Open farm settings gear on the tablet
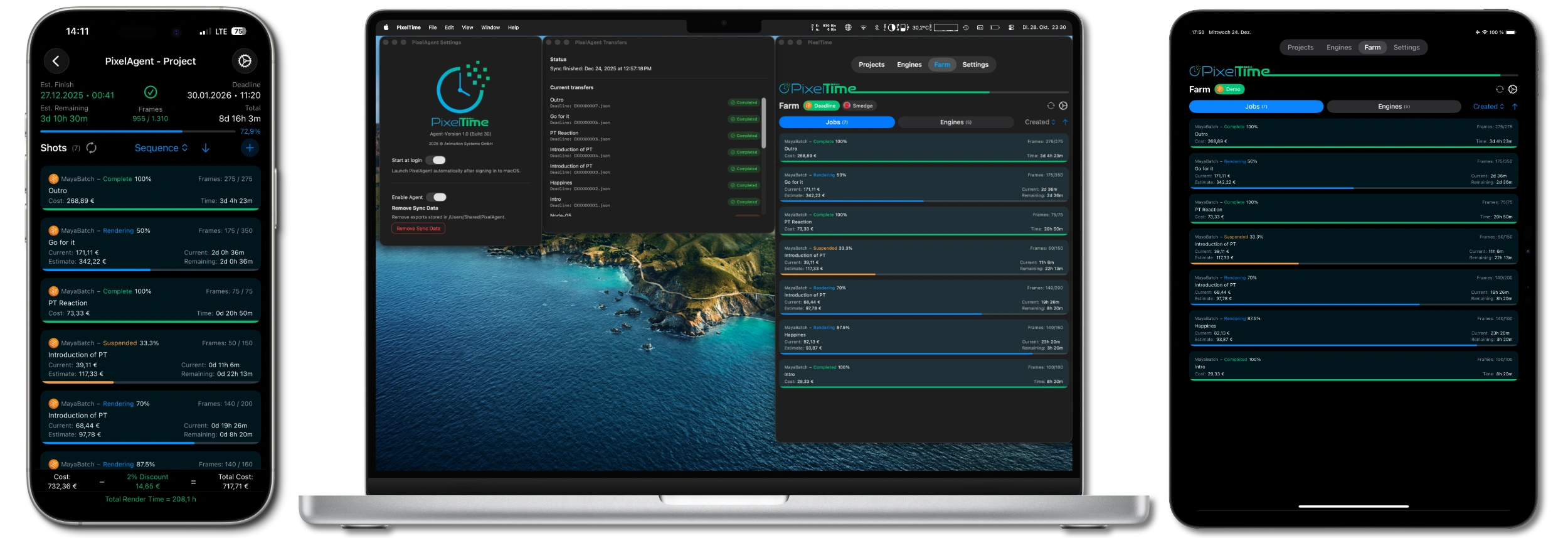This screenshot has width=1568, height=538. pyautogui.click(x=1513, y=89)
